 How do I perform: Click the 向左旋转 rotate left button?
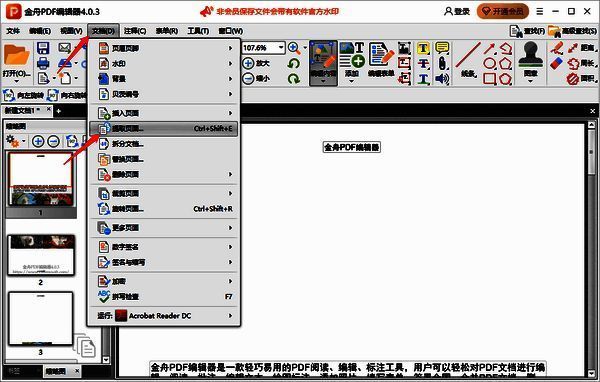tap(24, 95)
